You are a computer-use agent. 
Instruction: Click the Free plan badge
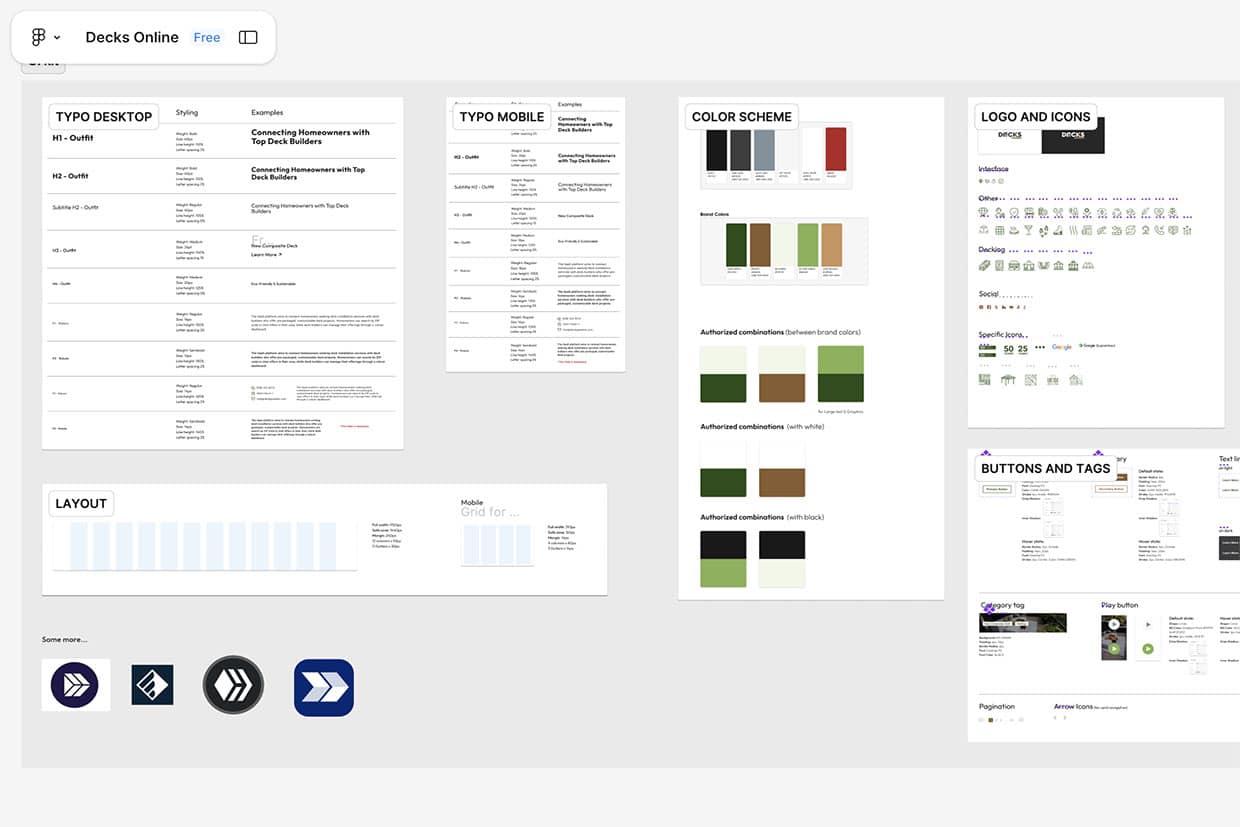(207, 37)
